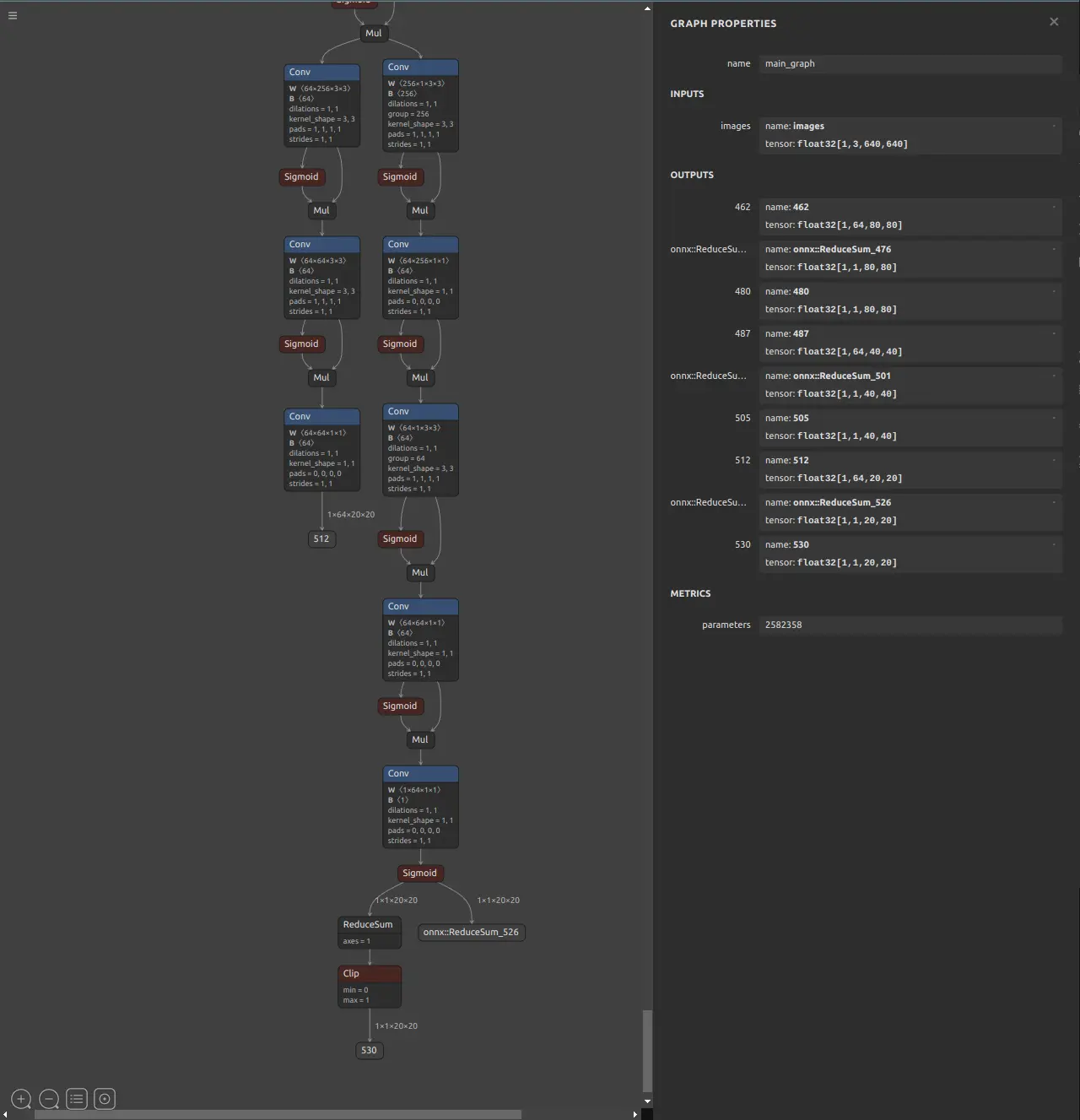Open the hamburger menu at top left
Viewport: 1080px width, 1120px height.
13,15
